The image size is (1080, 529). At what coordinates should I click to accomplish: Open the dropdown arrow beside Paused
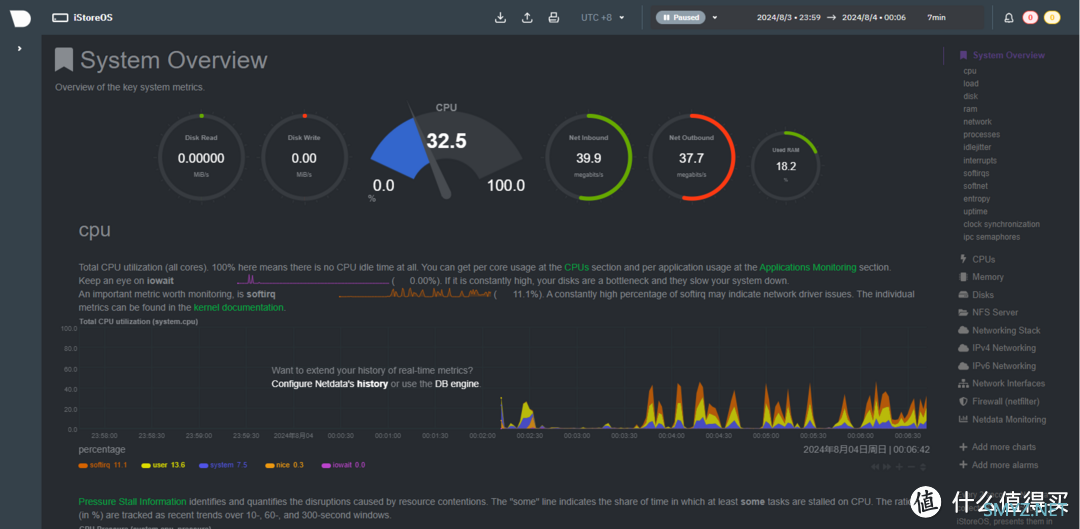(x=715, y=18)
